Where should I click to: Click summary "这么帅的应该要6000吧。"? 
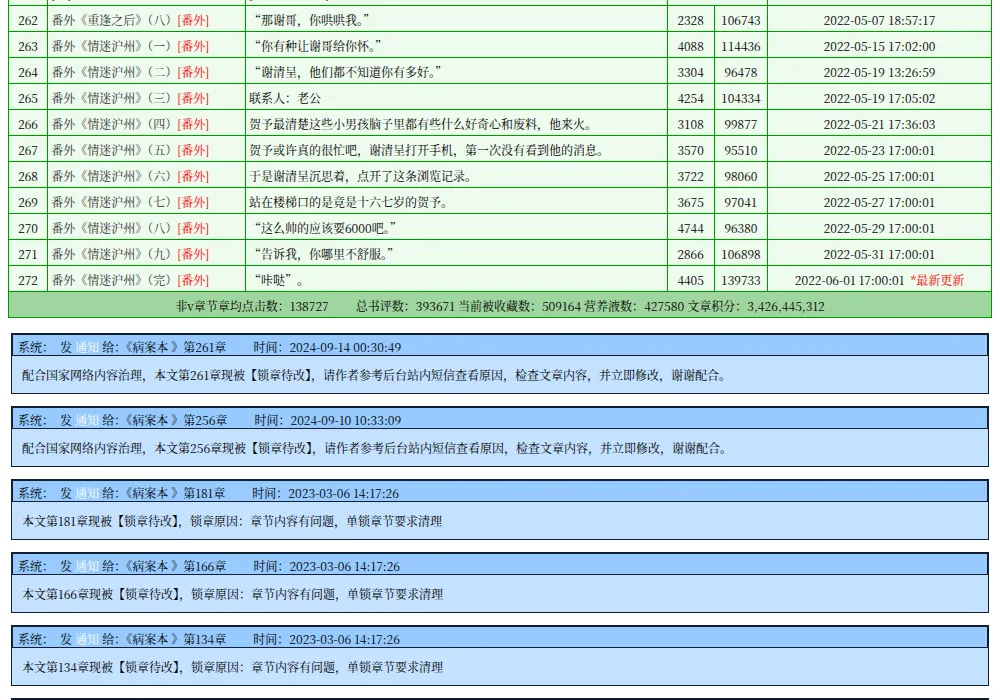coord(325,228)
